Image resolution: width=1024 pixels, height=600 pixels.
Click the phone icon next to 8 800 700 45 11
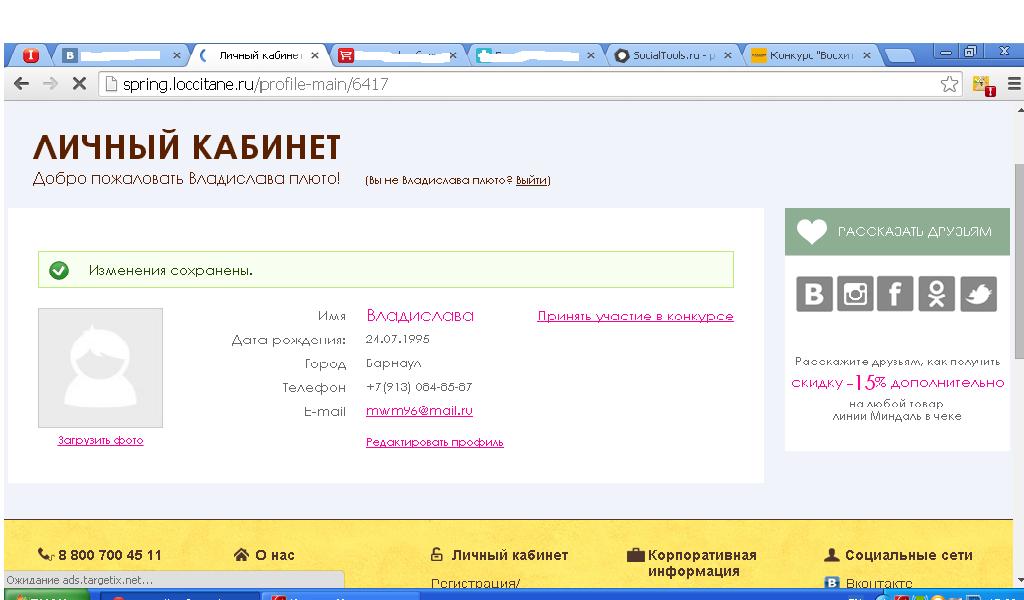pyautogui.click(x=45, y=554)
